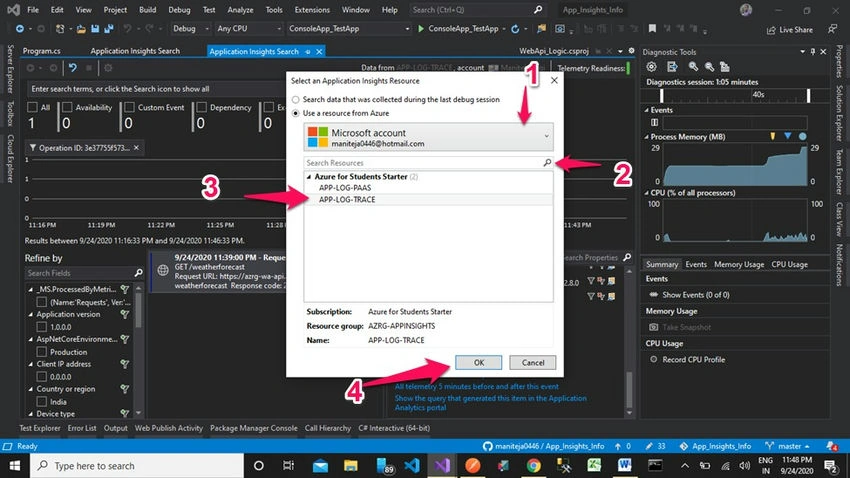This screenshot has width=850, height=478.
Task: Collapse the Azure for Students Starter node
Action: (309, 177)
